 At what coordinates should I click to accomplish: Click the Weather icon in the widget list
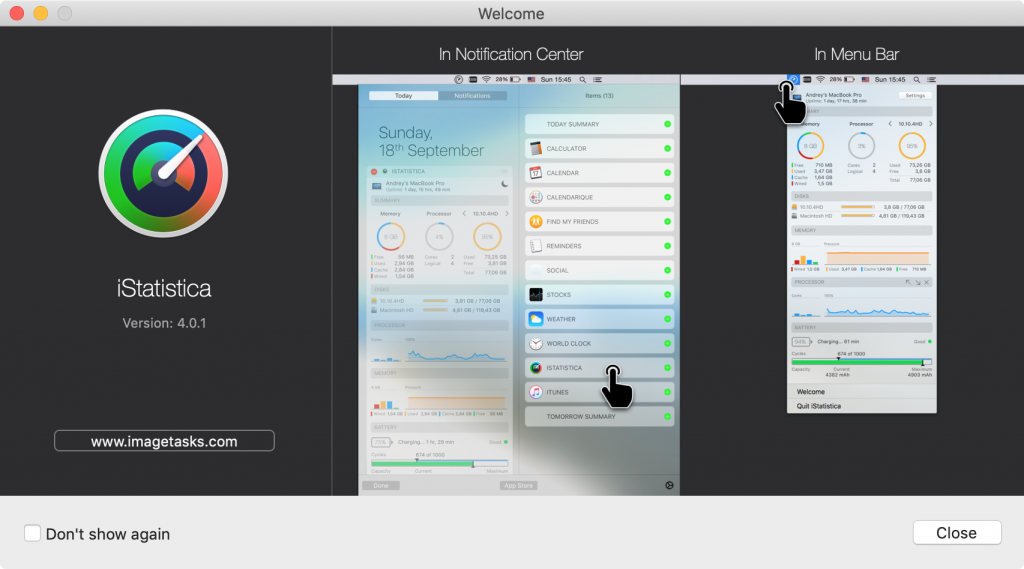(x=536, y=319)
